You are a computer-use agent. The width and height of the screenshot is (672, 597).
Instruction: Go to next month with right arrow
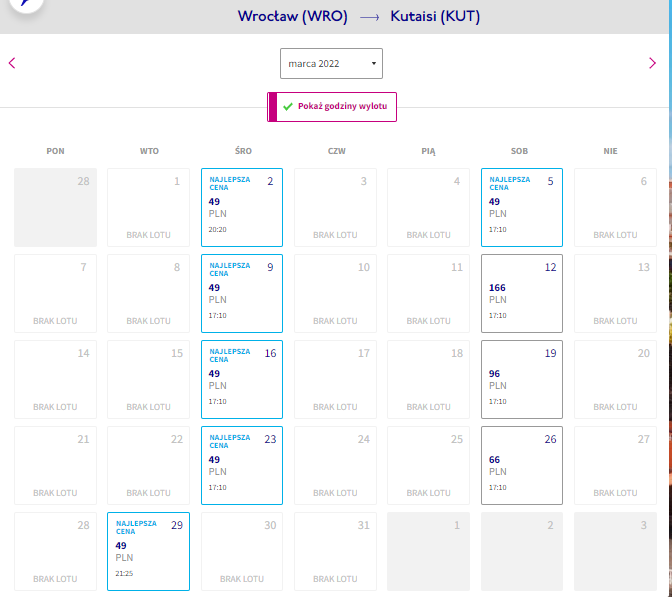tap(652, 63)
